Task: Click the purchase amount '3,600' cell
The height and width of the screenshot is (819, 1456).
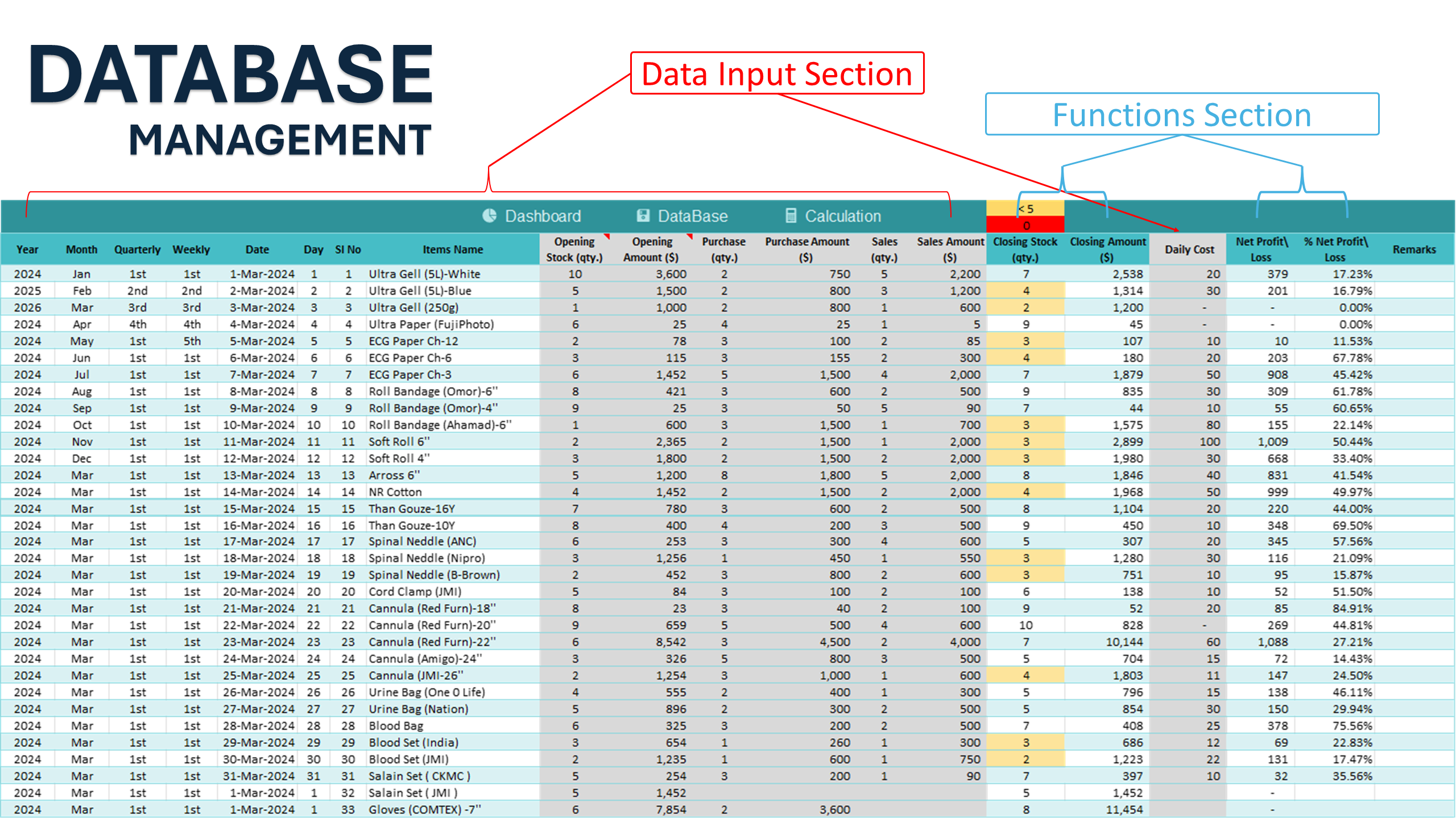Action: pos(808,809)
